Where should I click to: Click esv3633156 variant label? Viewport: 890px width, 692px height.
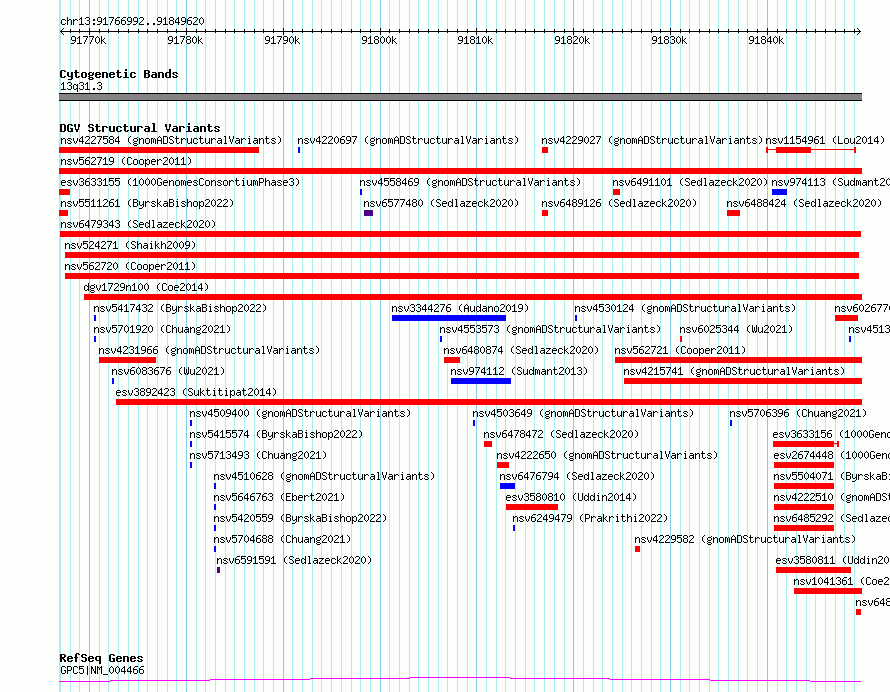tap(831, 434)
